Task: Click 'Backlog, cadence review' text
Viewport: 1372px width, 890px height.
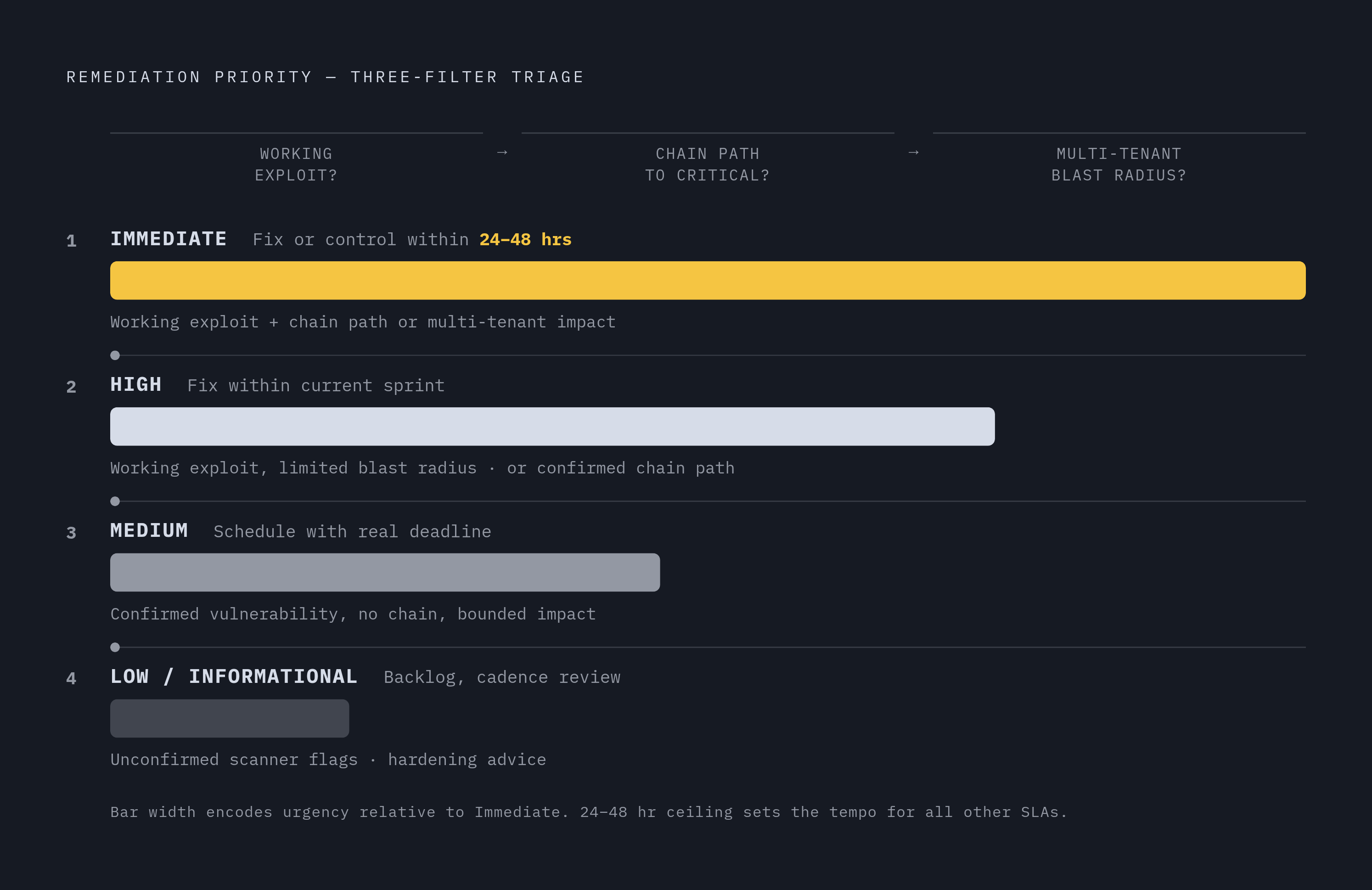Action: (x=502, y=677)
